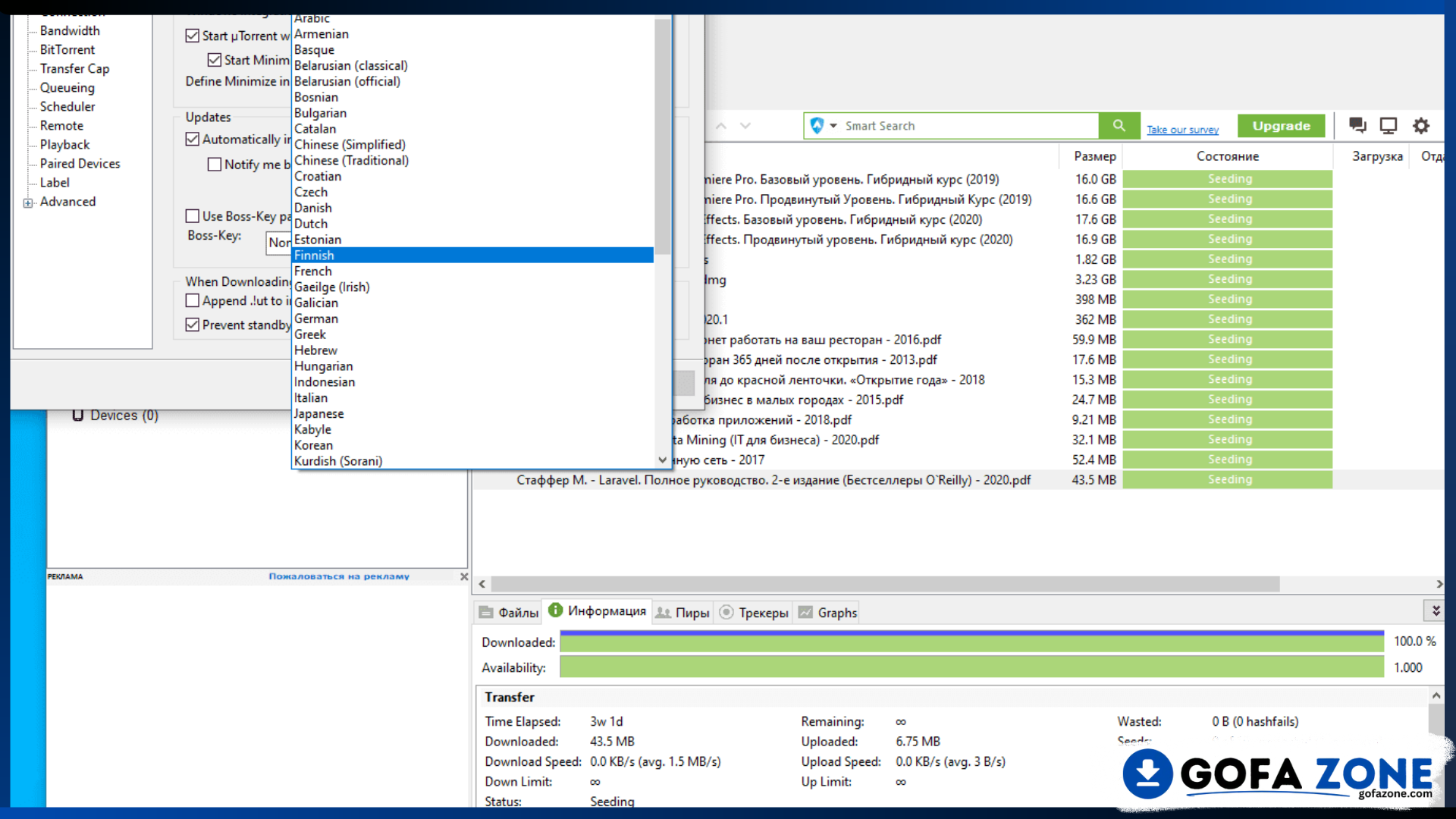
Task: Select German in language list
Action: 473,318
